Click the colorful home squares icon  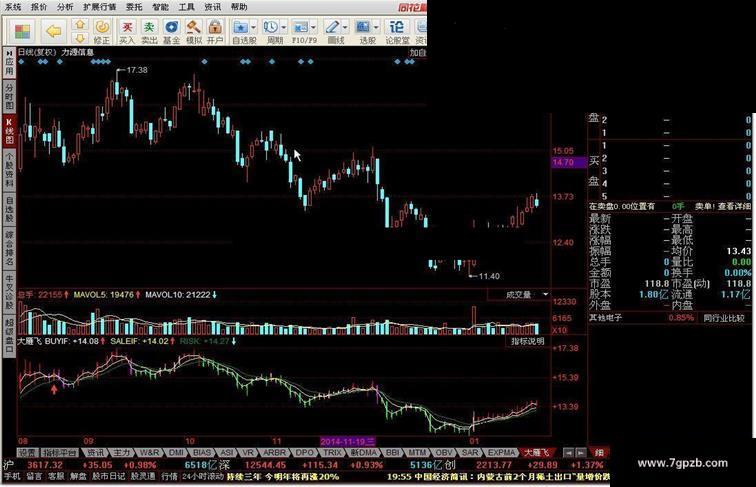click(x=22, y=32)
